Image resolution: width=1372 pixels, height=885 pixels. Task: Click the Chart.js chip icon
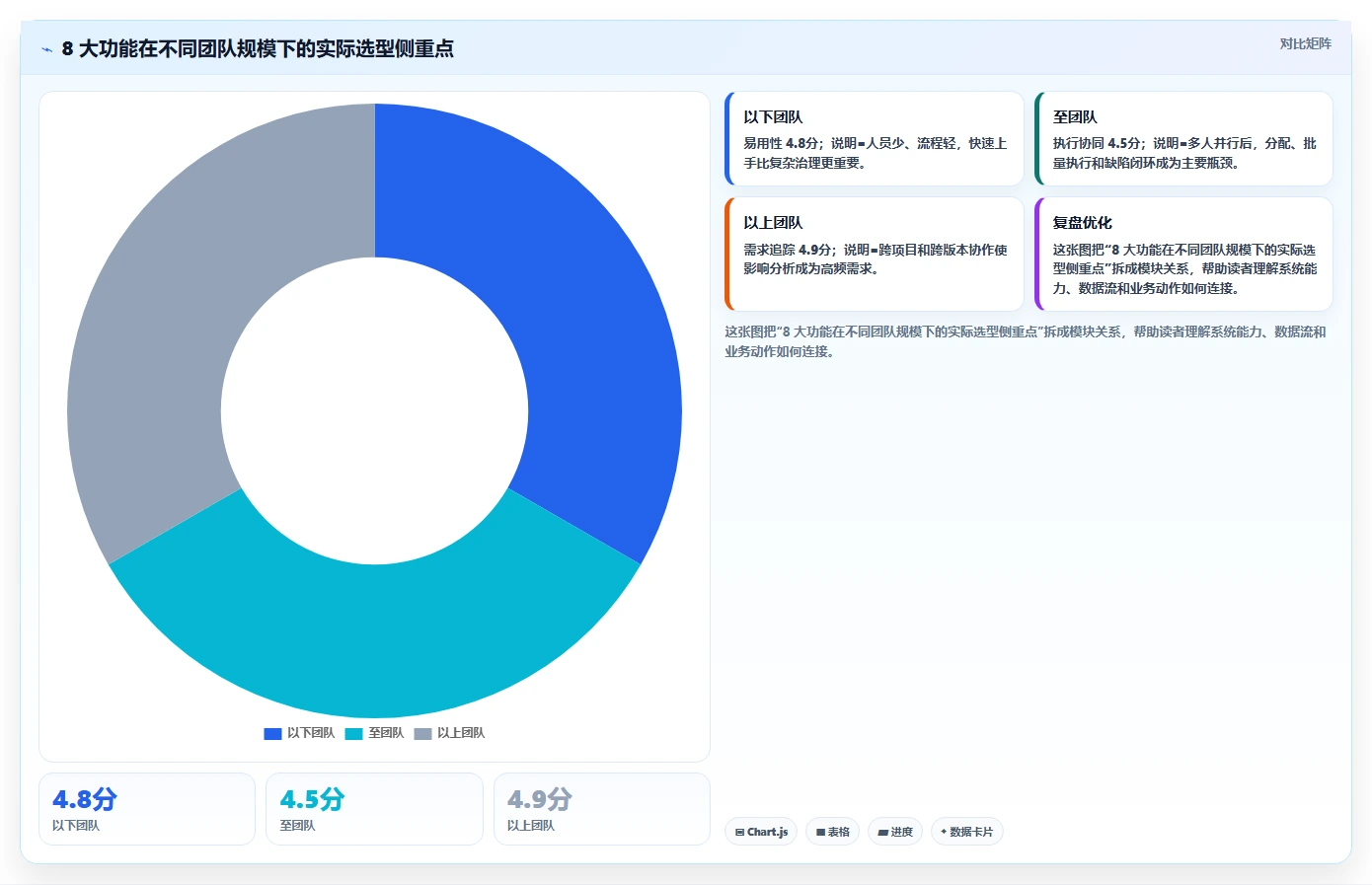tap(740, 833)
